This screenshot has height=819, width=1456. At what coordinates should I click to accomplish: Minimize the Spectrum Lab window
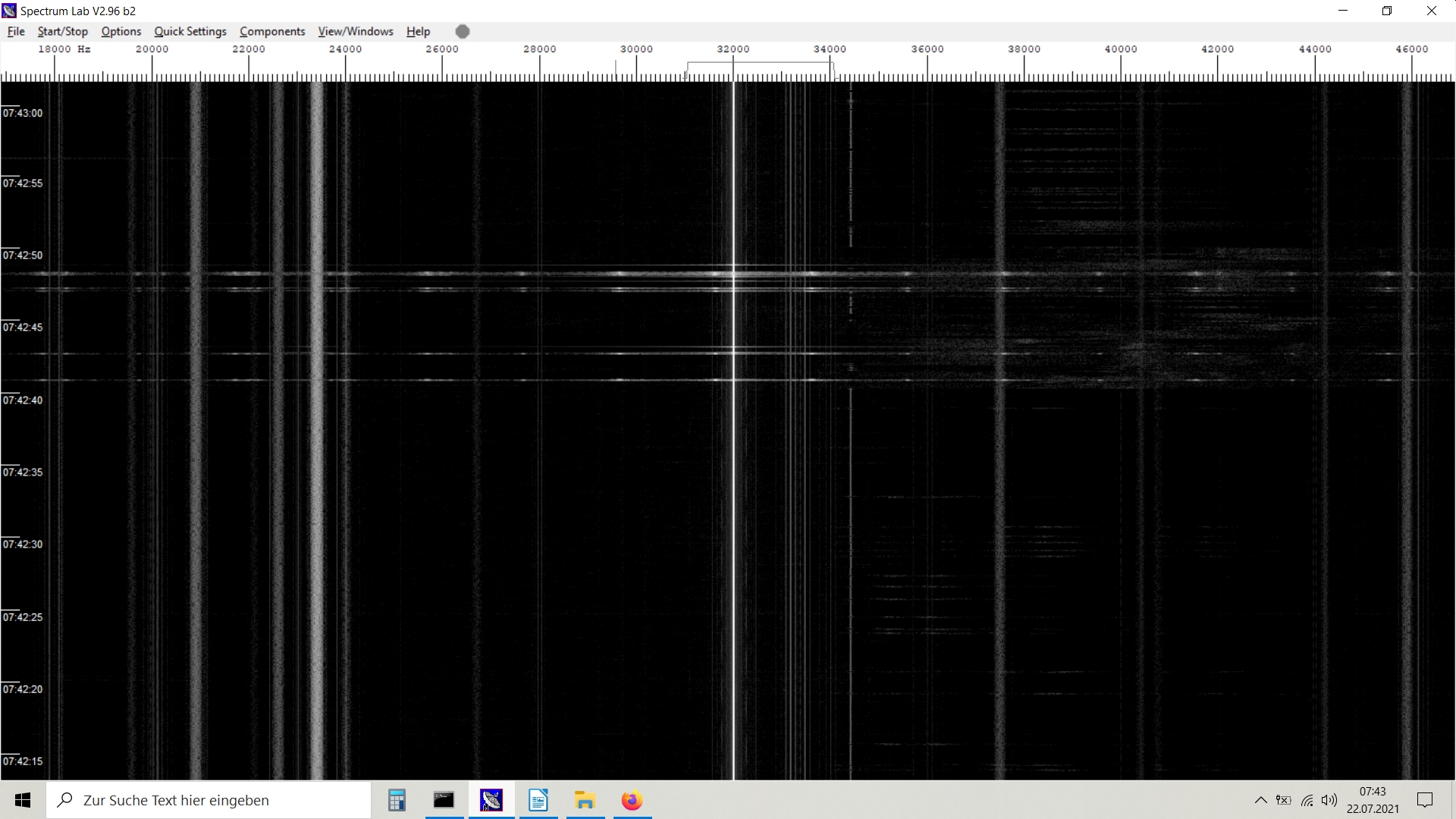1343,11
